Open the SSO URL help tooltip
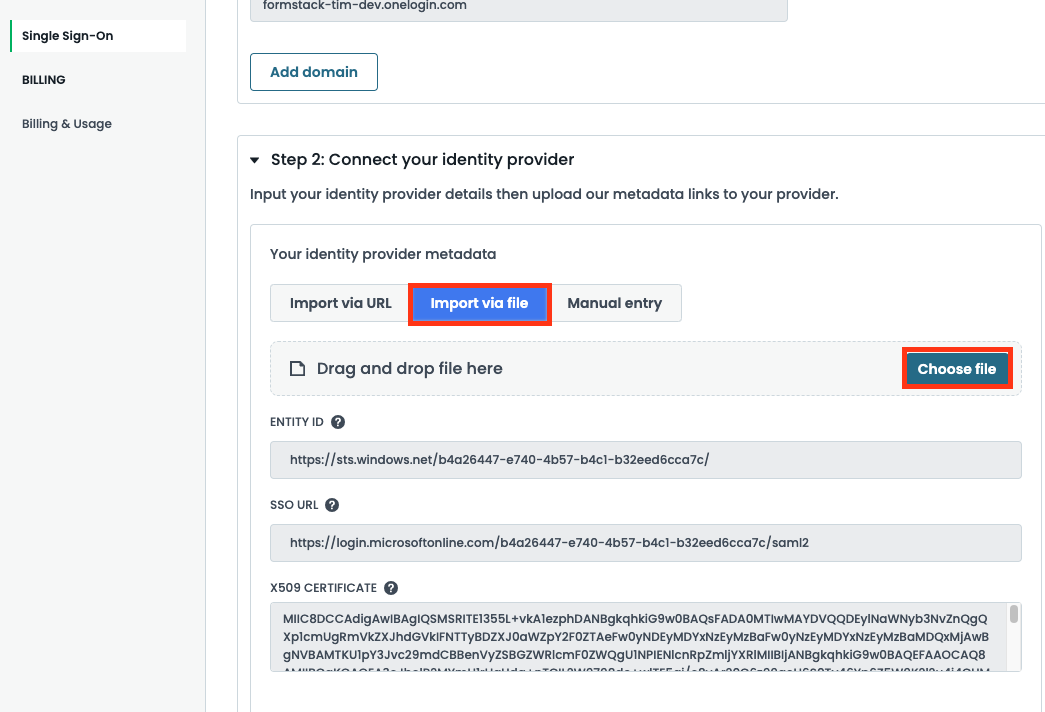1045x712 pixels. coord(332,505)
